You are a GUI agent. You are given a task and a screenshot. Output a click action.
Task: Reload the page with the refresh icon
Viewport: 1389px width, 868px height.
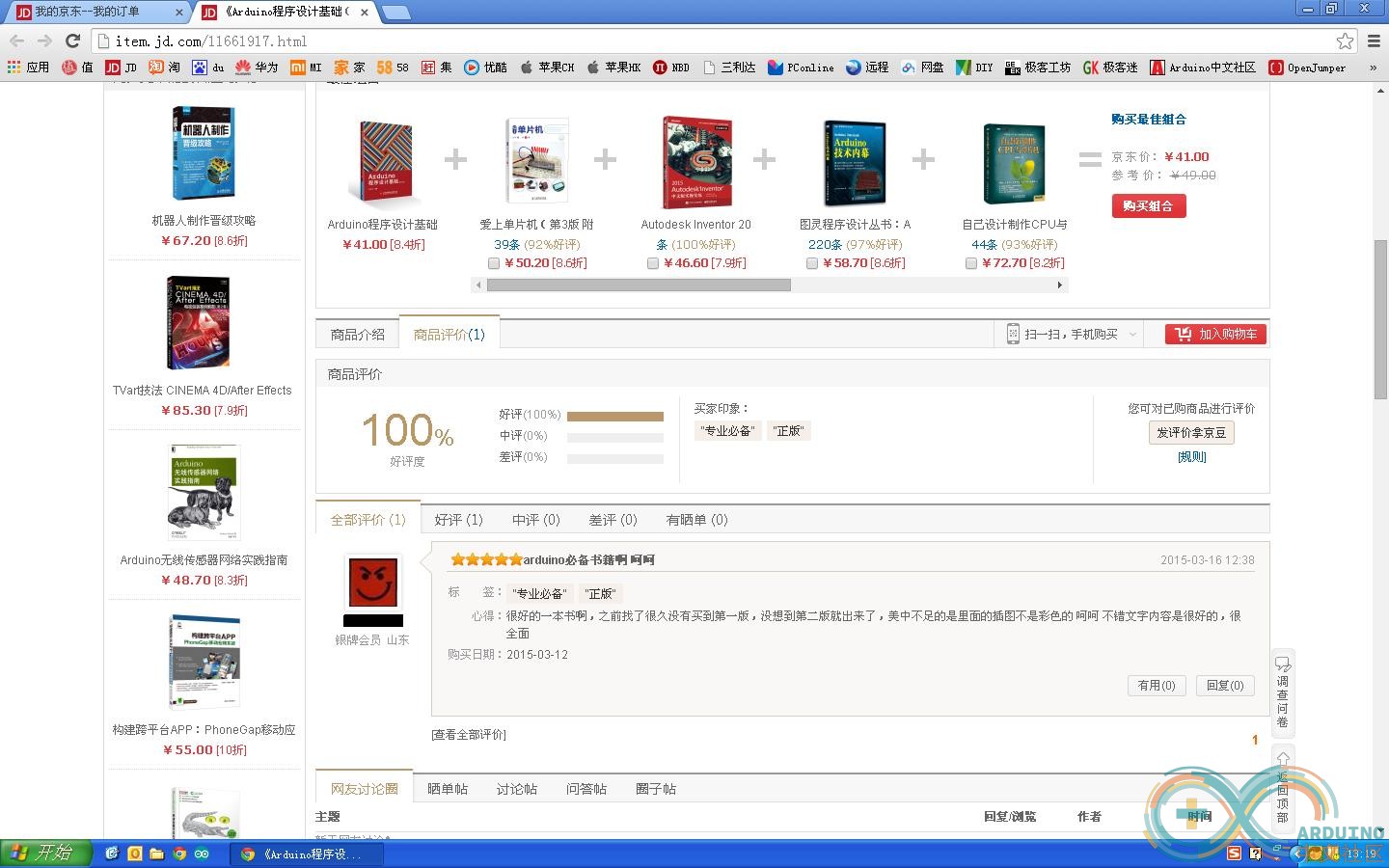point(72,41)
